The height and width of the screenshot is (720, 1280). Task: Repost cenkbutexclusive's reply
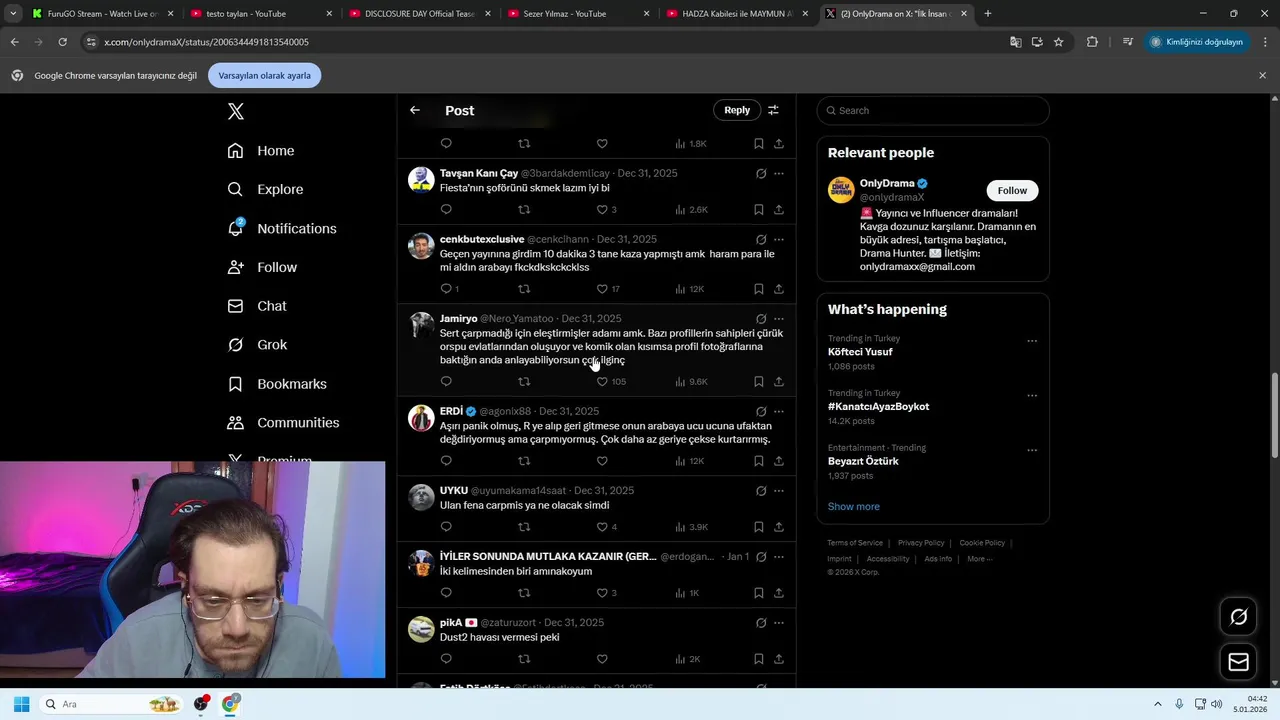tap(524, 289)
